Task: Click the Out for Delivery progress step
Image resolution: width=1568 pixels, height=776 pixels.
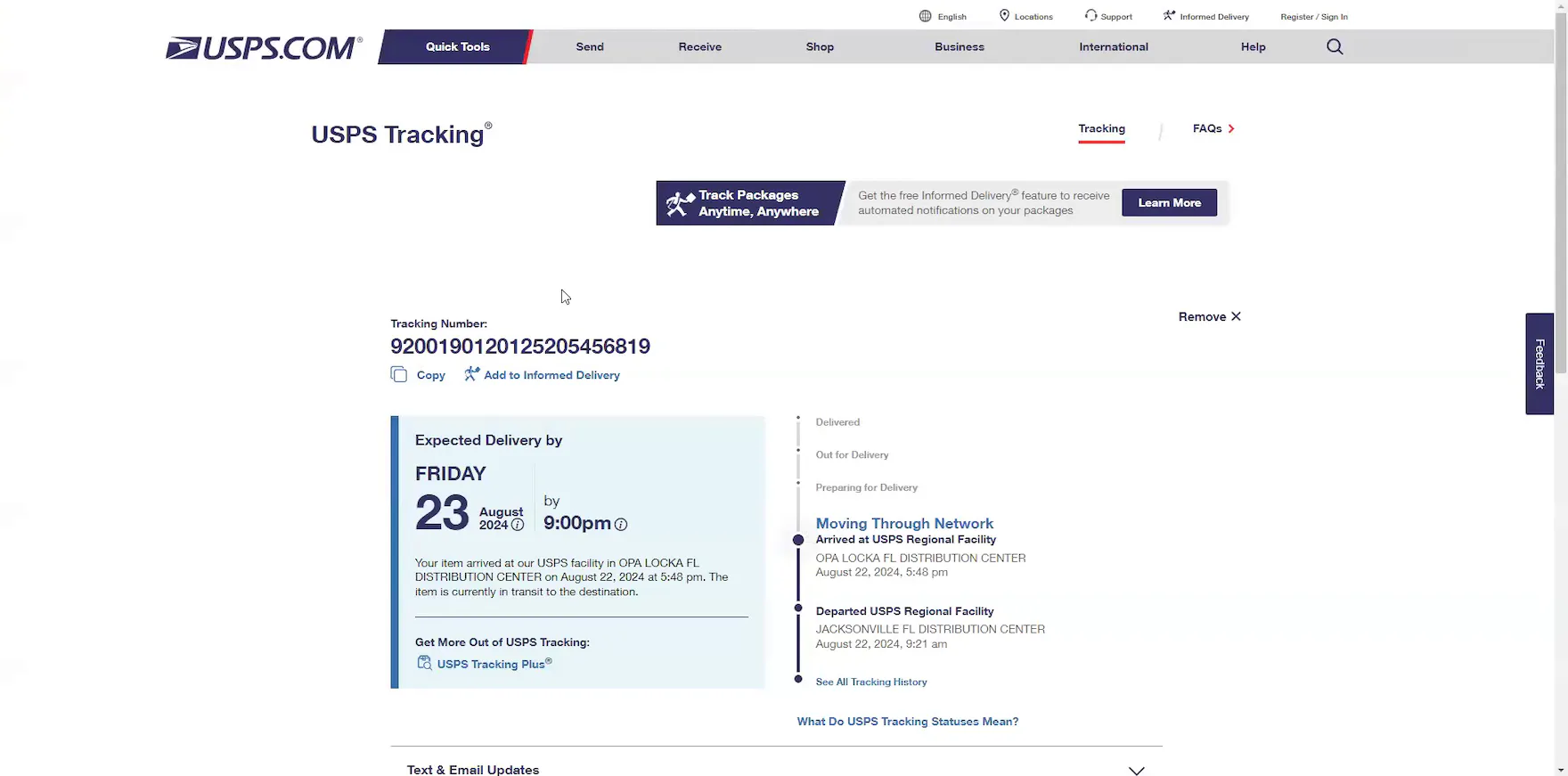Action: coord(852,455)
